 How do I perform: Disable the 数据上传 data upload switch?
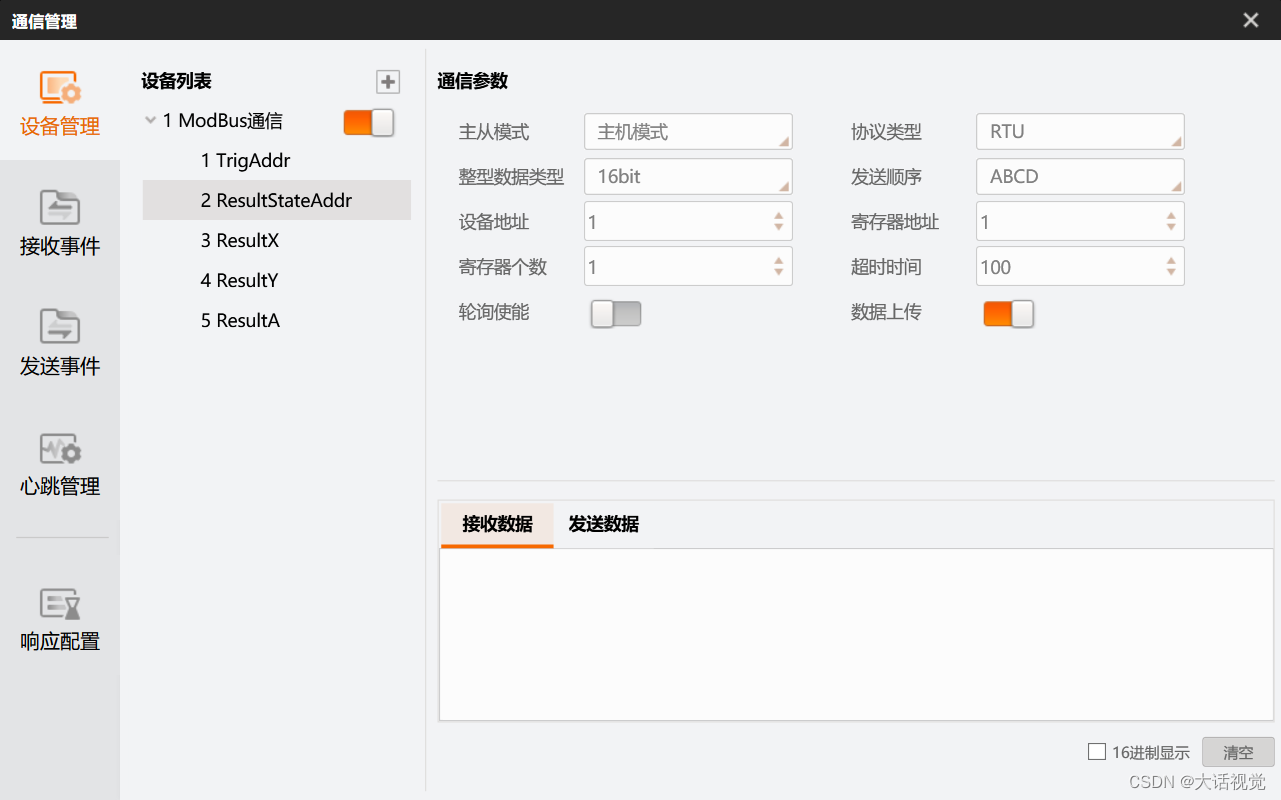coord(1008,314)
